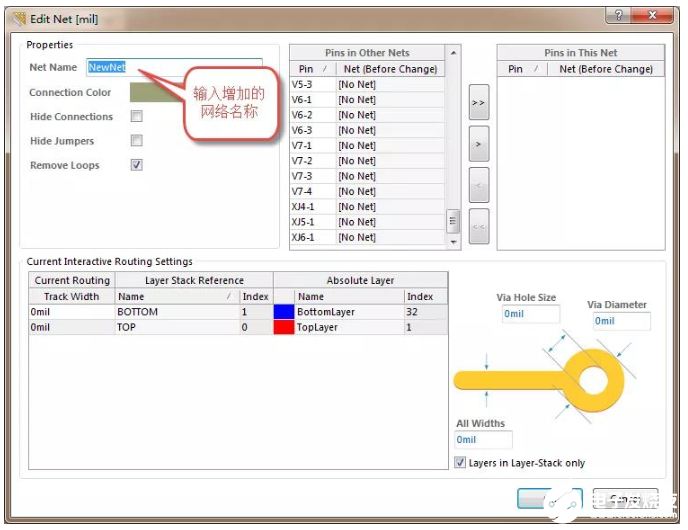Viewport: 688px width, 530px height.
Task: Click the Edit Net title bar icon
Action: pos(19,19)
